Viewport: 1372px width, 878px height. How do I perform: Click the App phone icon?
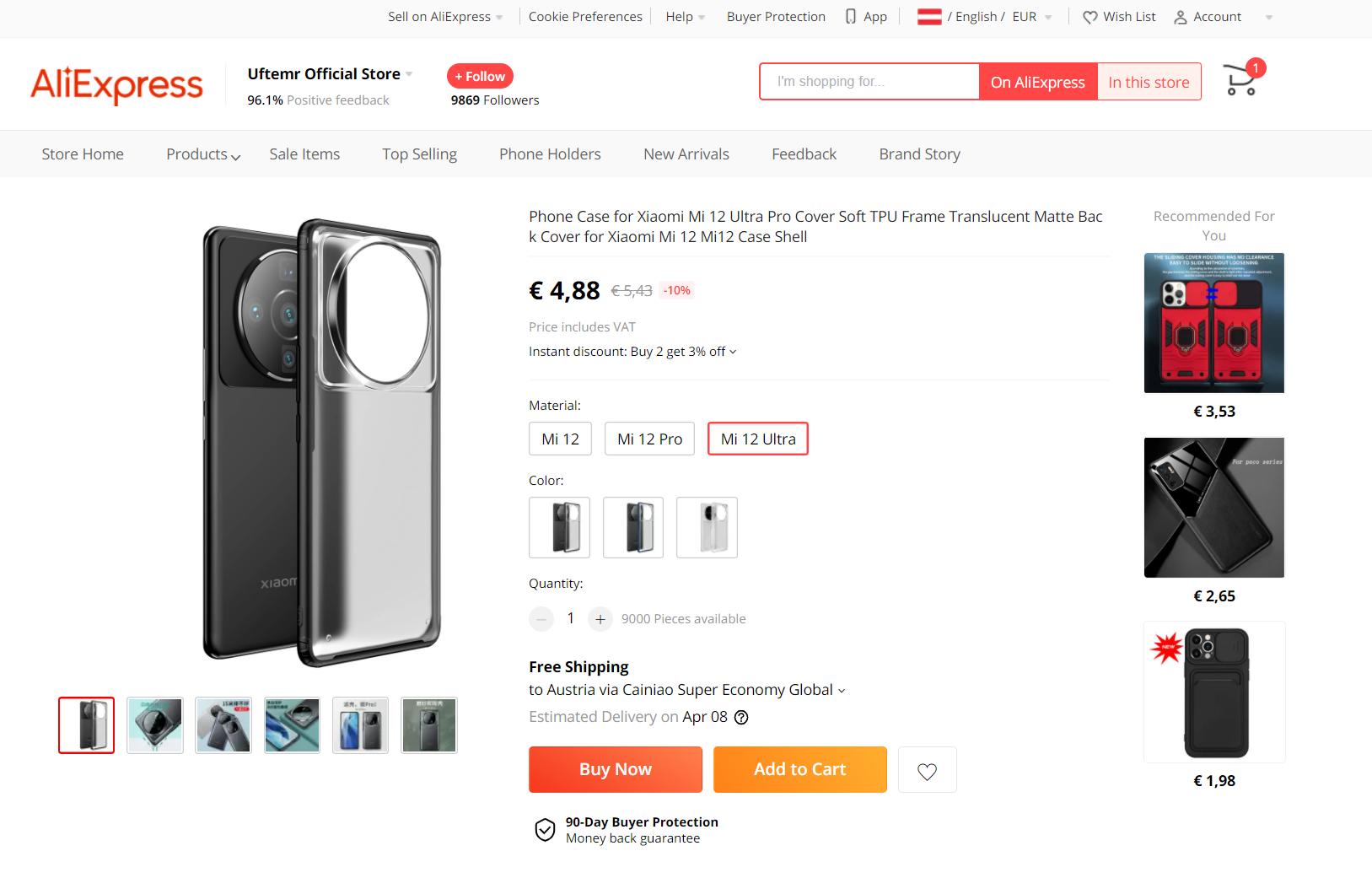[x=851, y=17]
